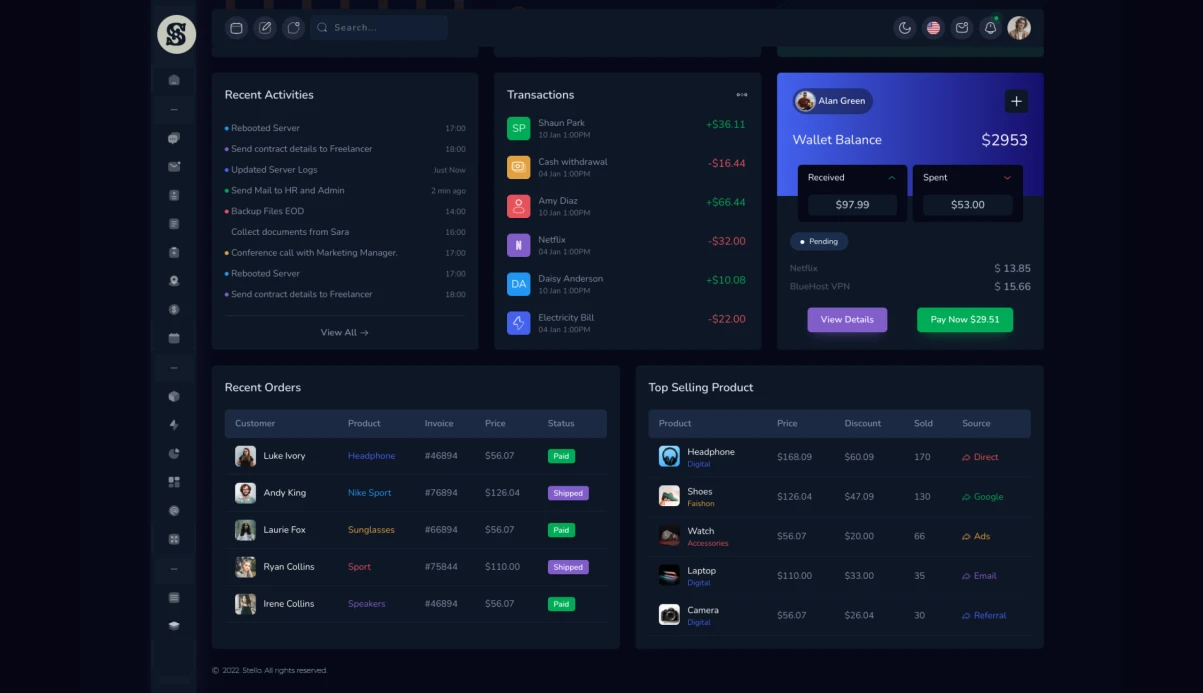The height and width of the screenshot is (693, 1203).
Task: Toggle dark mode with the moon icon
Action: pos(905,28)
